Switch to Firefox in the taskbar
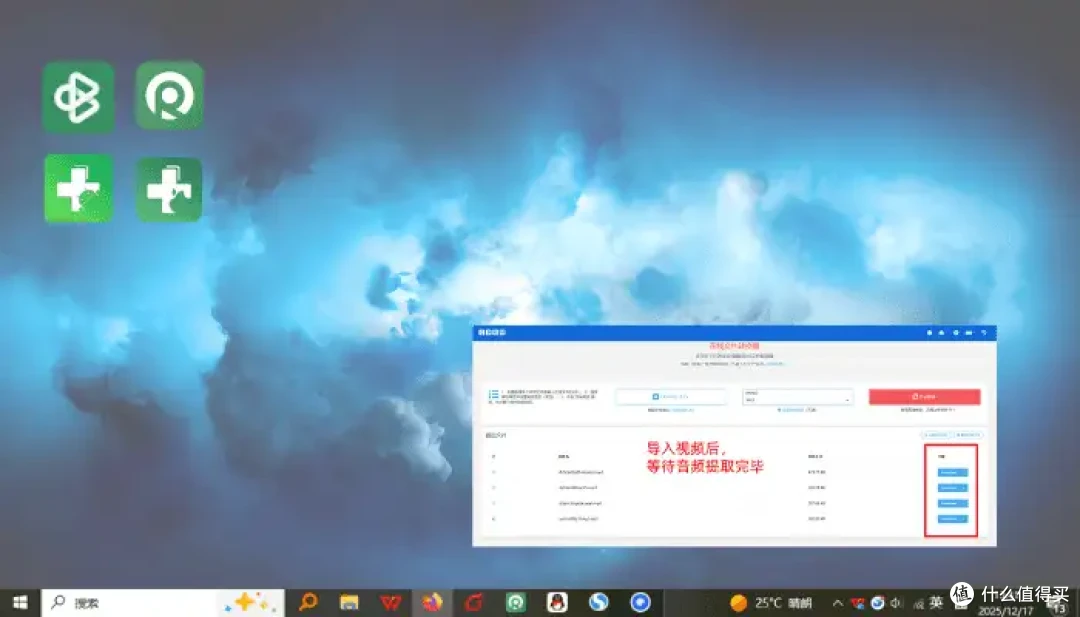Image resolution: width=1080 pixels, height=617 pixels. tap(433, 603)
